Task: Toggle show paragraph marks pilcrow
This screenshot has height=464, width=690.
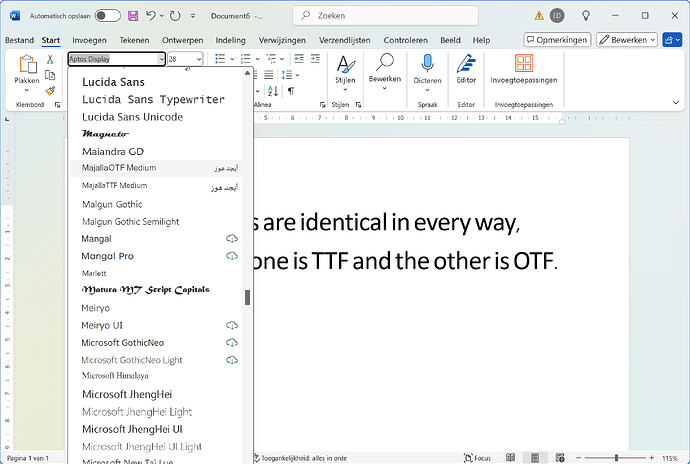Action: click(x=290, y=91)
